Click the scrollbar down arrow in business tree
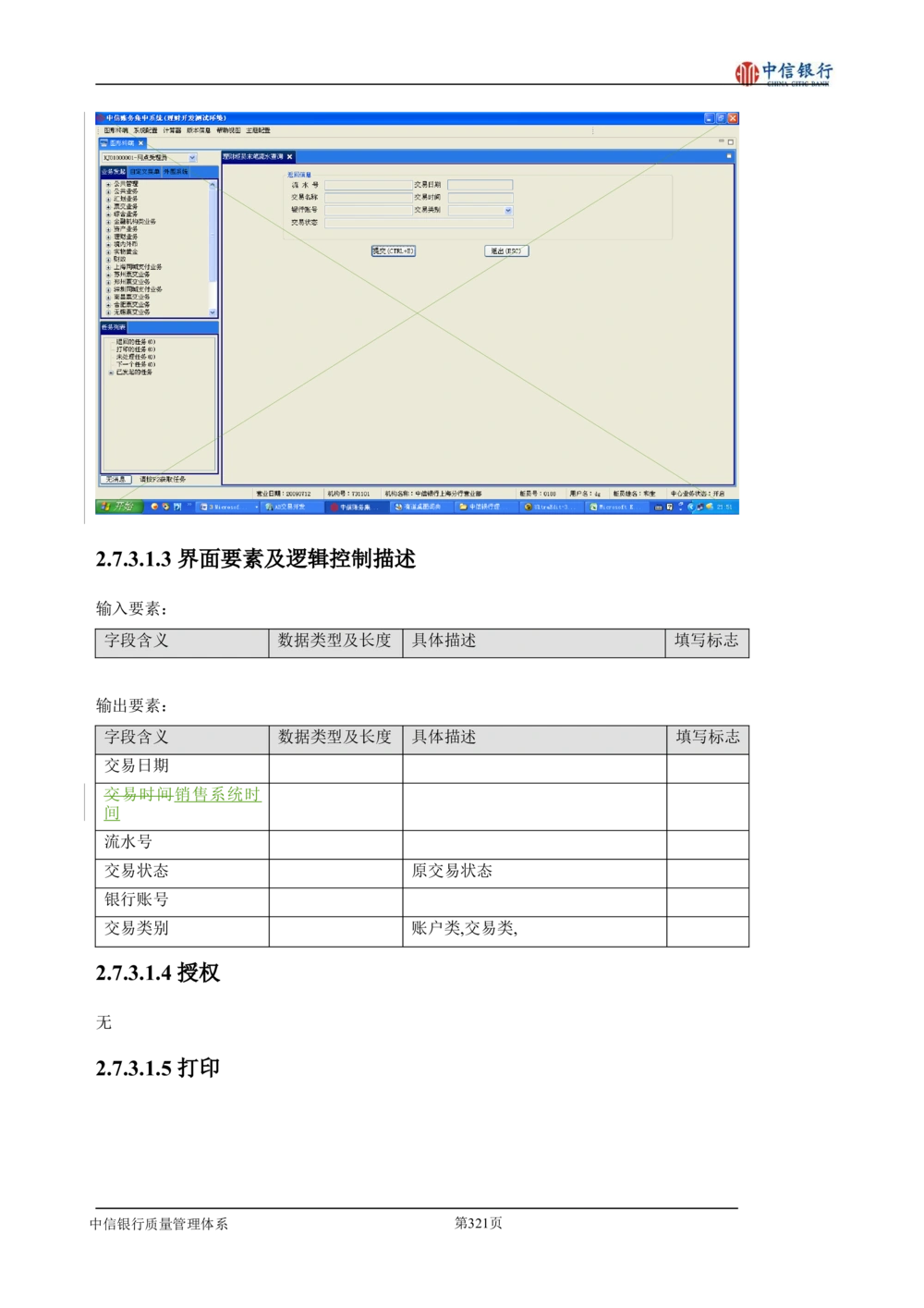The width and height of the screenshot is (924, 1308). [212, 312]
